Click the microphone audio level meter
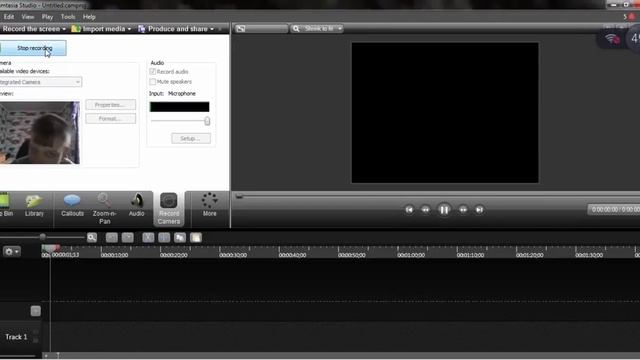640x360 pixels. tap(180, 107)
